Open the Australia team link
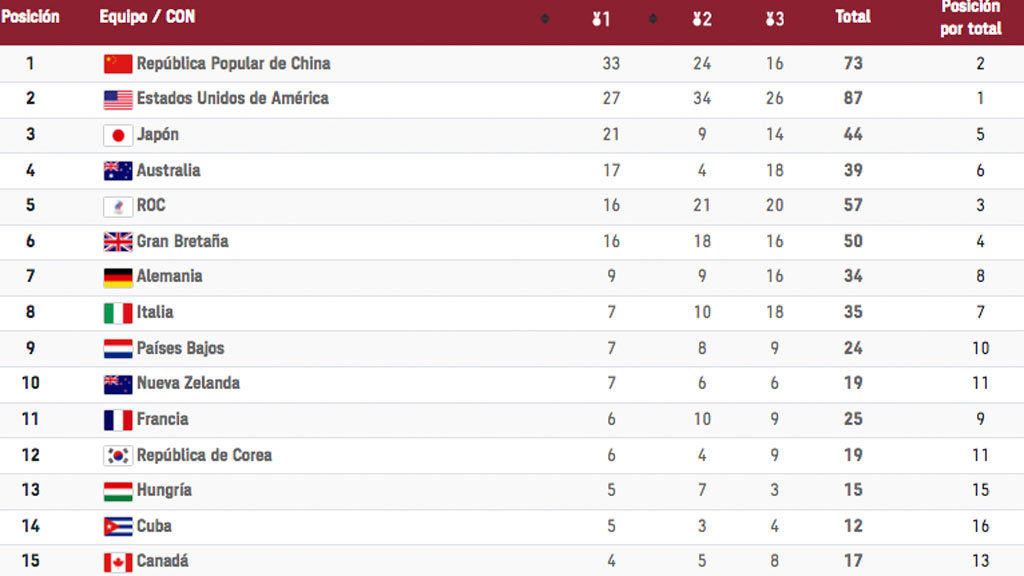The image size is (1024, 576). (168, 170)
